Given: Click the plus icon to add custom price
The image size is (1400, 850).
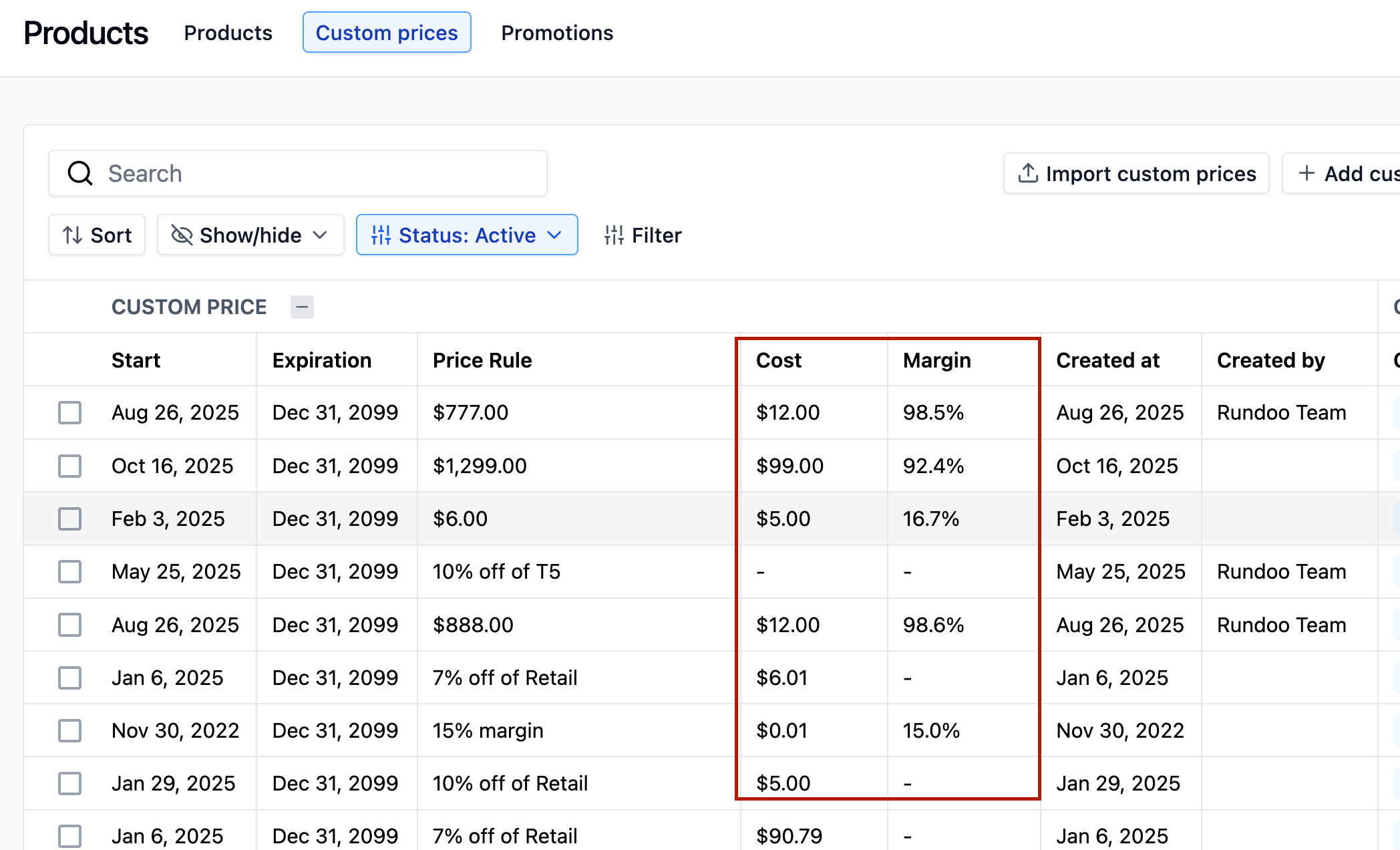Looking at the screenshot, I should (1306, 174).
